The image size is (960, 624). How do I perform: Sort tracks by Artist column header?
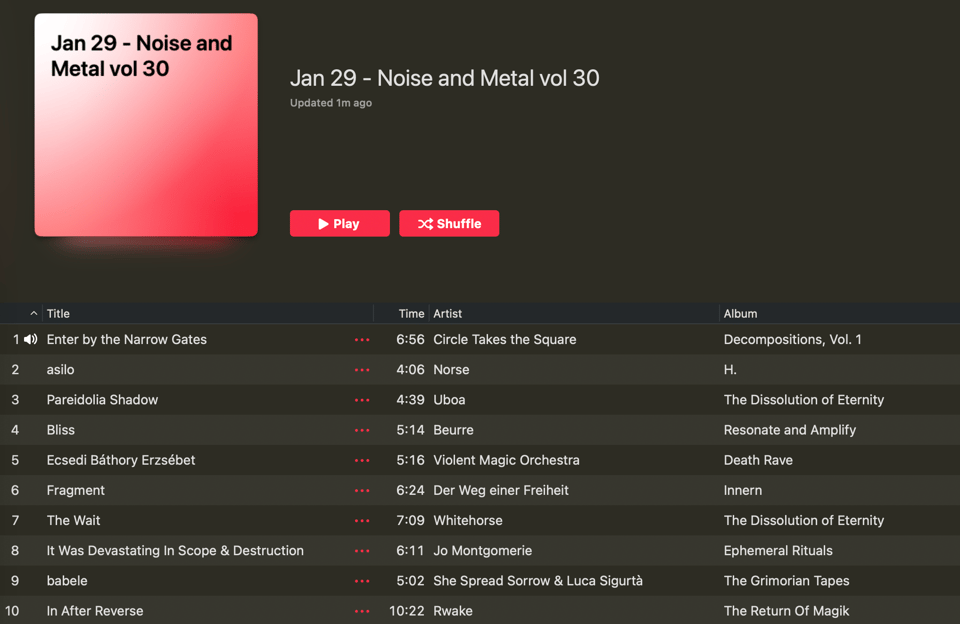click(x=447, y=314)
